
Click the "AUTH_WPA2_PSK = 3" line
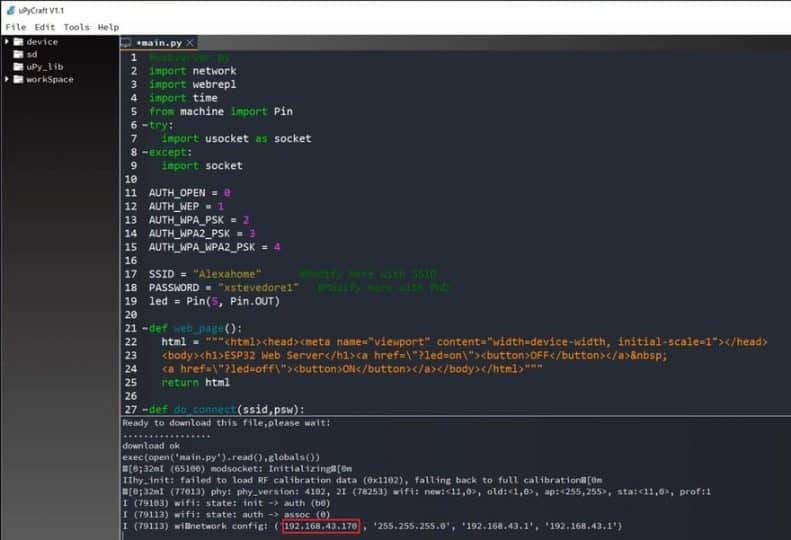click(202, 233)
